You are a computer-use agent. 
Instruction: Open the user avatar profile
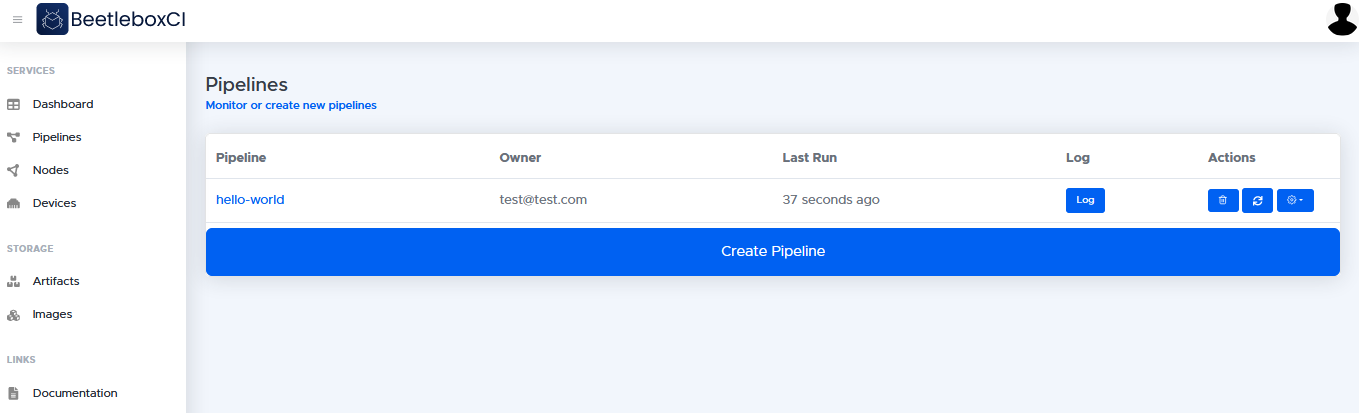(1341, 19)
